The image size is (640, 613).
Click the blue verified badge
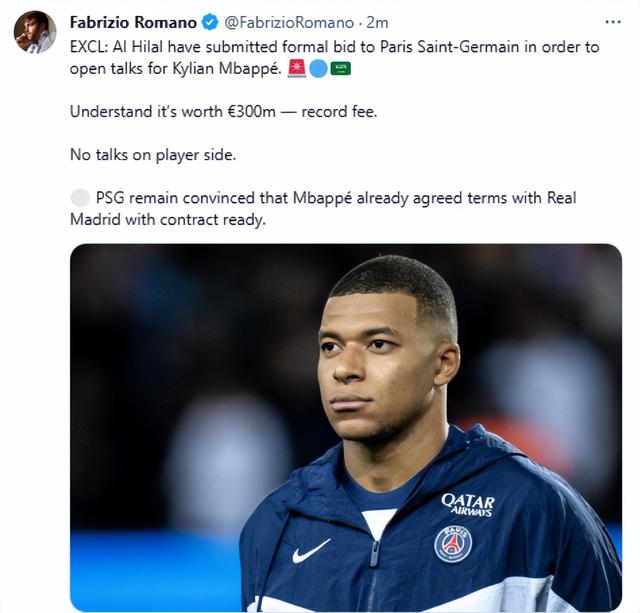click(x=210, y=22)
